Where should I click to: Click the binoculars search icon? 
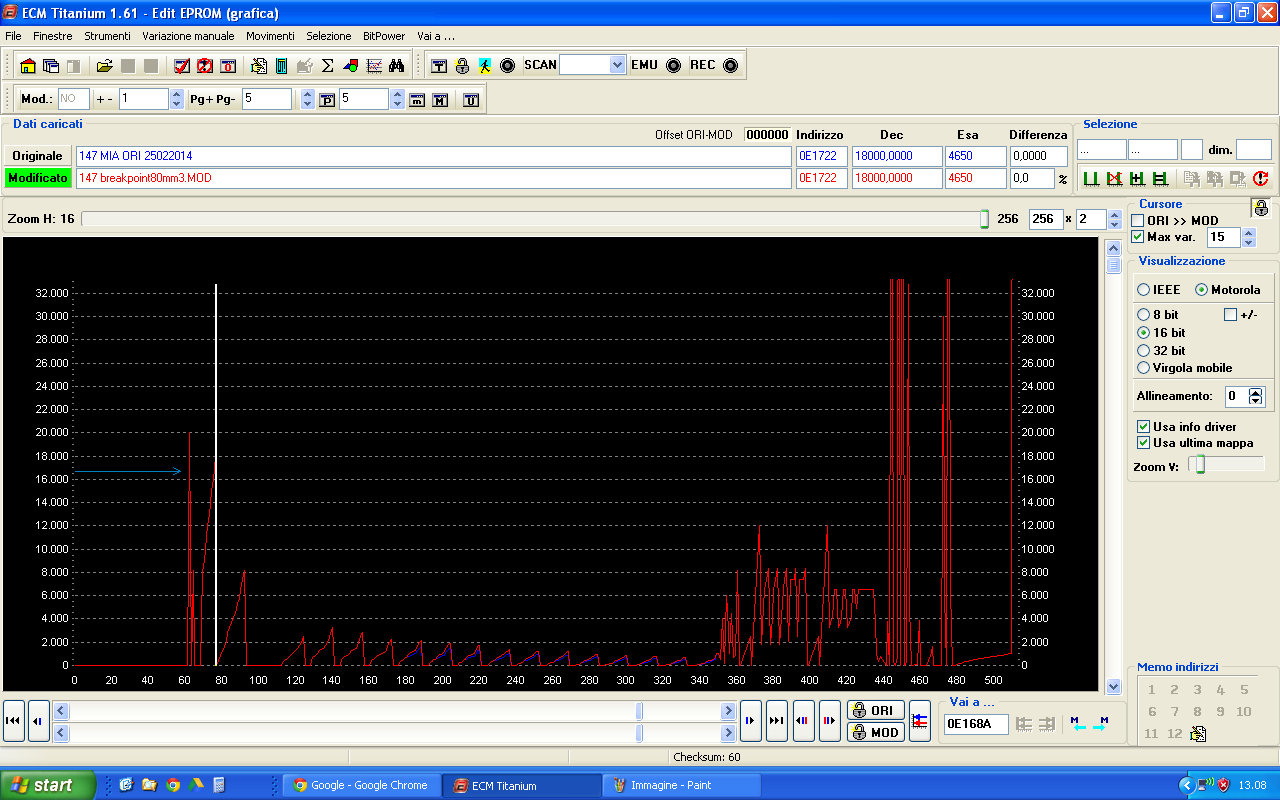pyautogui.click(x=397, y=66)
